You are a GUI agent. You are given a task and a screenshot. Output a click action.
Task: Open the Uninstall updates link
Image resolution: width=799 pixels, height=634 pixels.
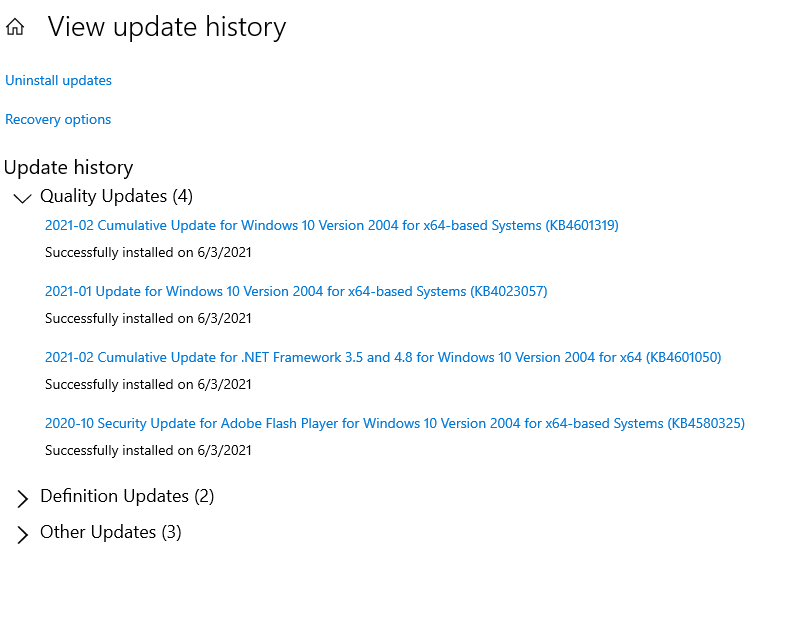[58, 80]
